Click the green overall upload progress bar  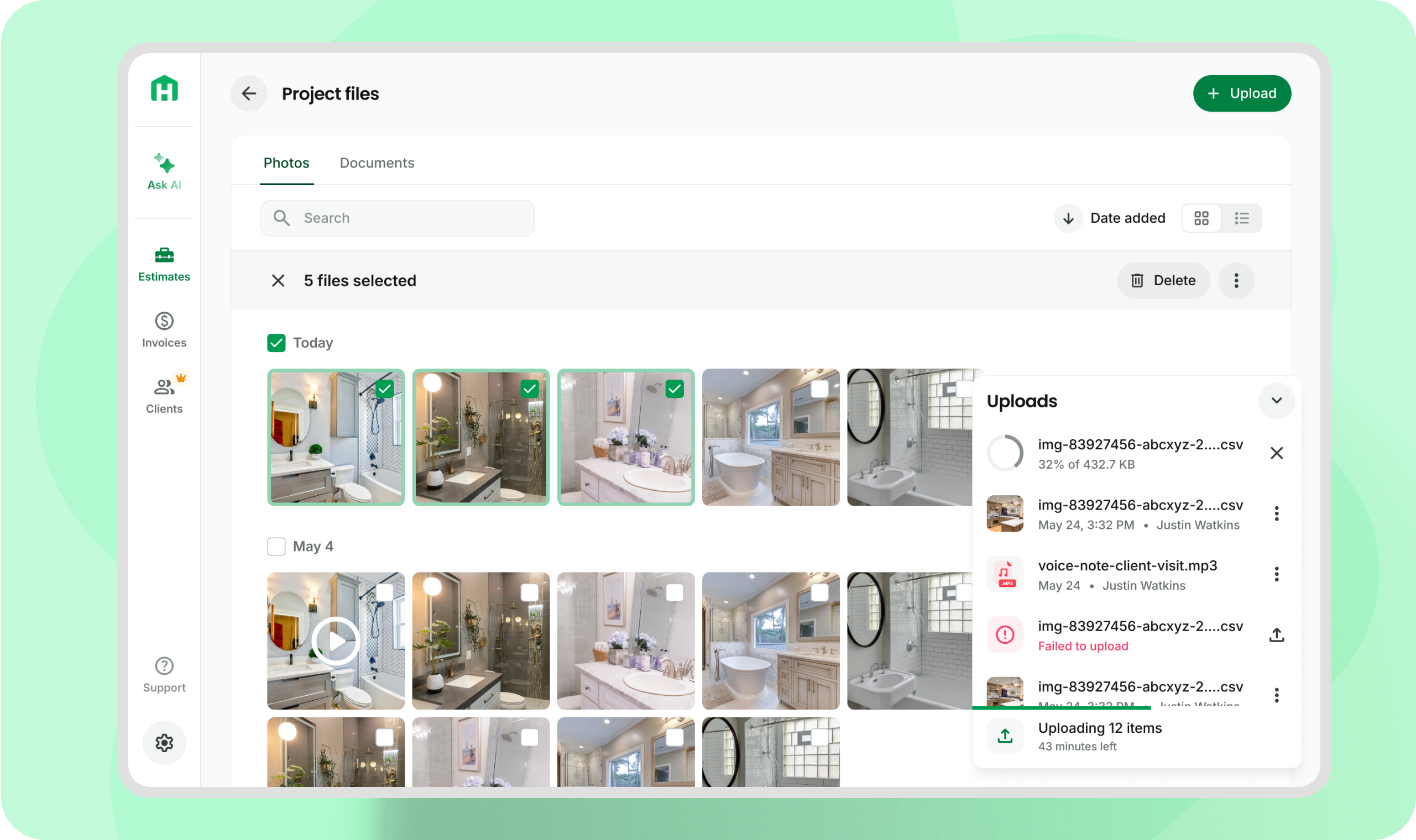click(x=1062, y=707)
